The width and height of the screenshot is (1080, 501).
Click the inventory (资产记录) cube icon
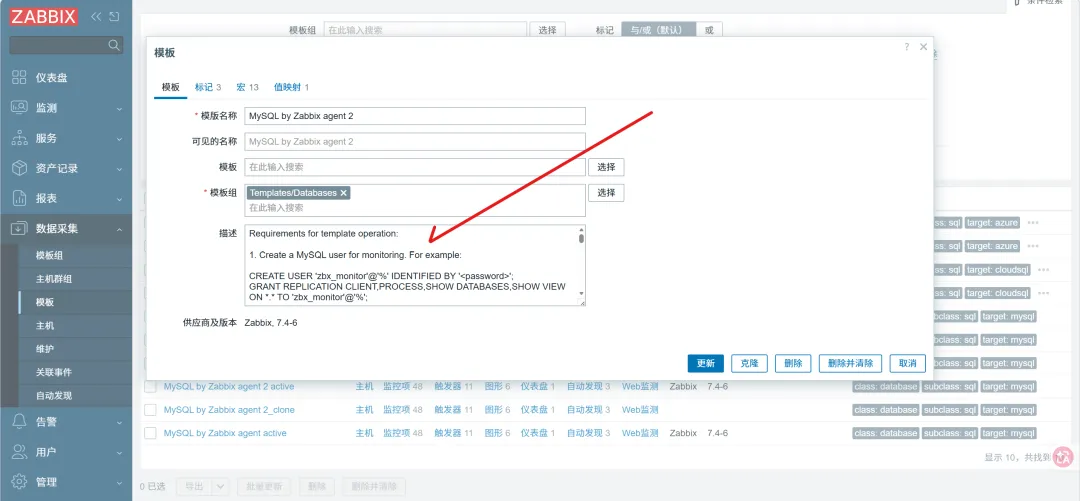[x=19, y=168]
